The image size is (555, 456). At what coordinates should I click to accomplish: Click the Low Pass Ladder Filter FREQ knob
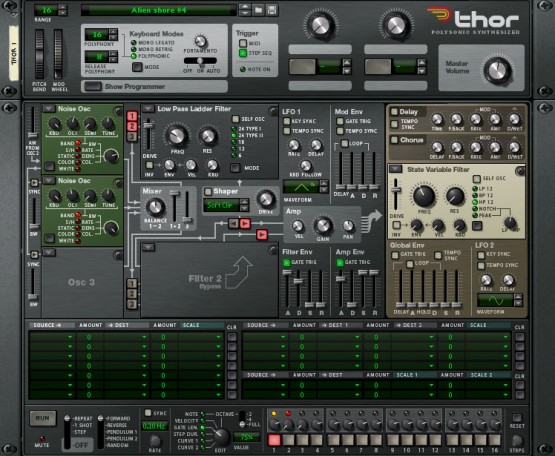(x=177, y=136)
